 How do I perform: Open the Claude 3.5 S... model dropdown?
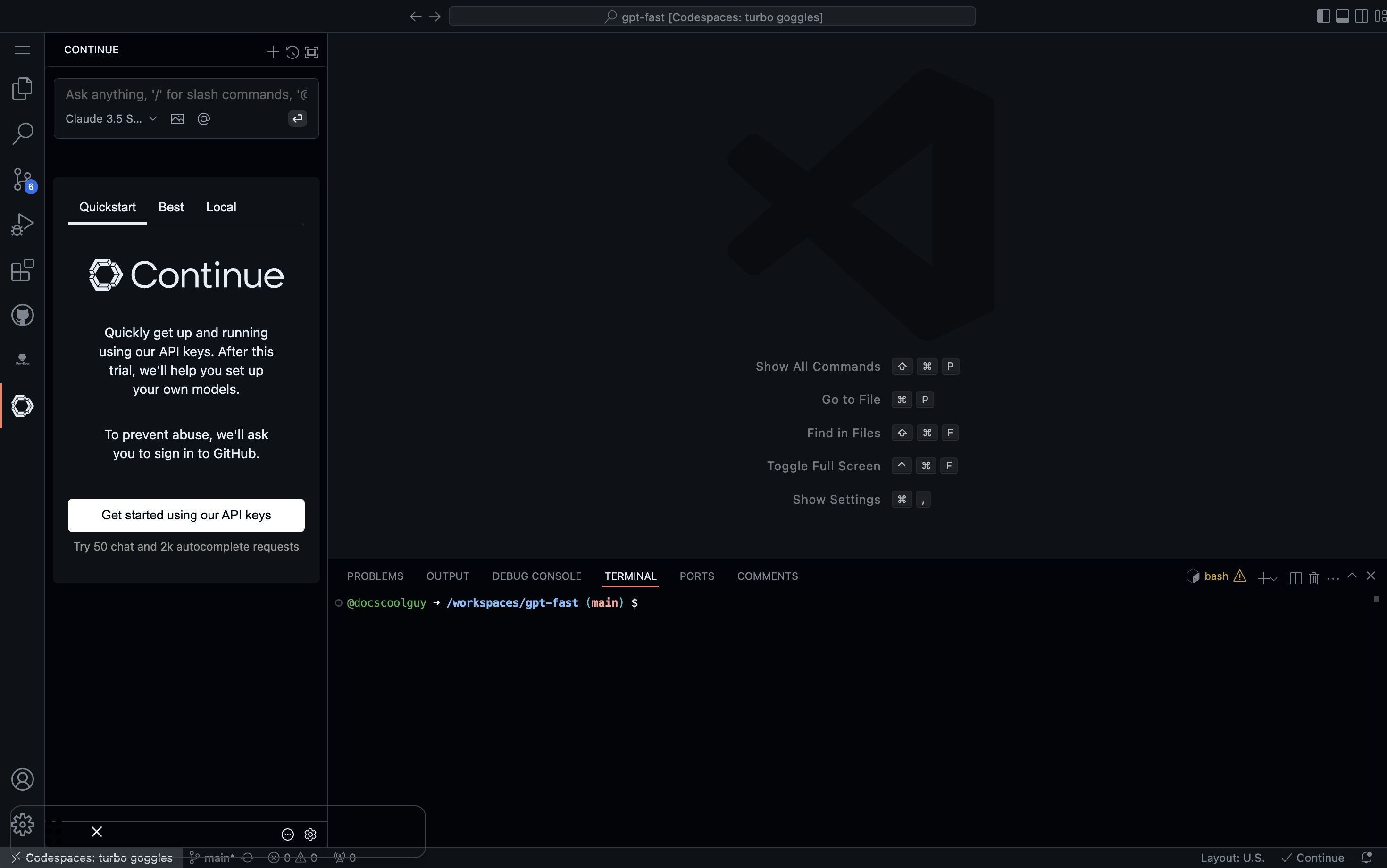pos(111,119)
